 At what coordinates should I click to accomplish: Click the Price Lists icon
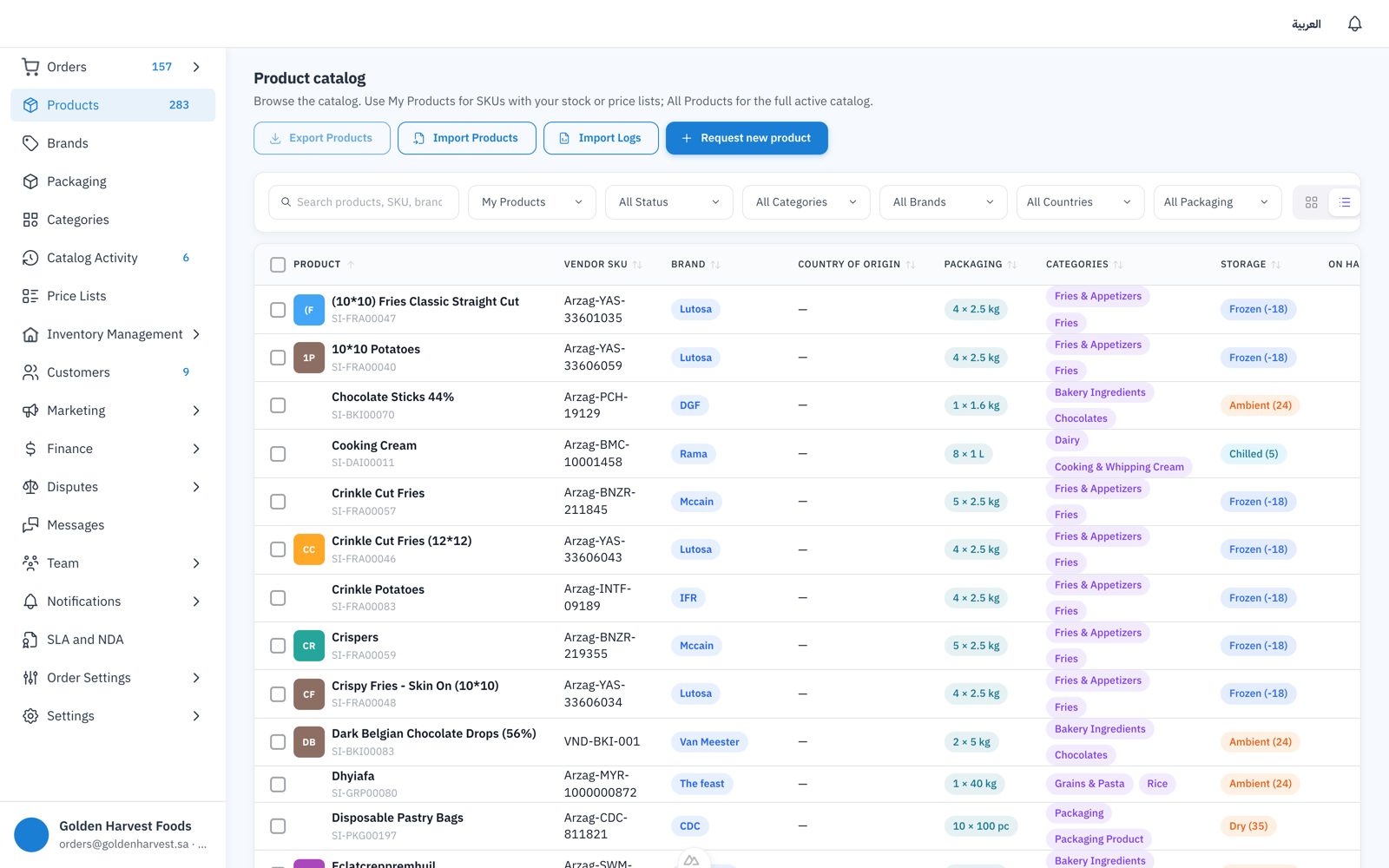coord(30,296)
